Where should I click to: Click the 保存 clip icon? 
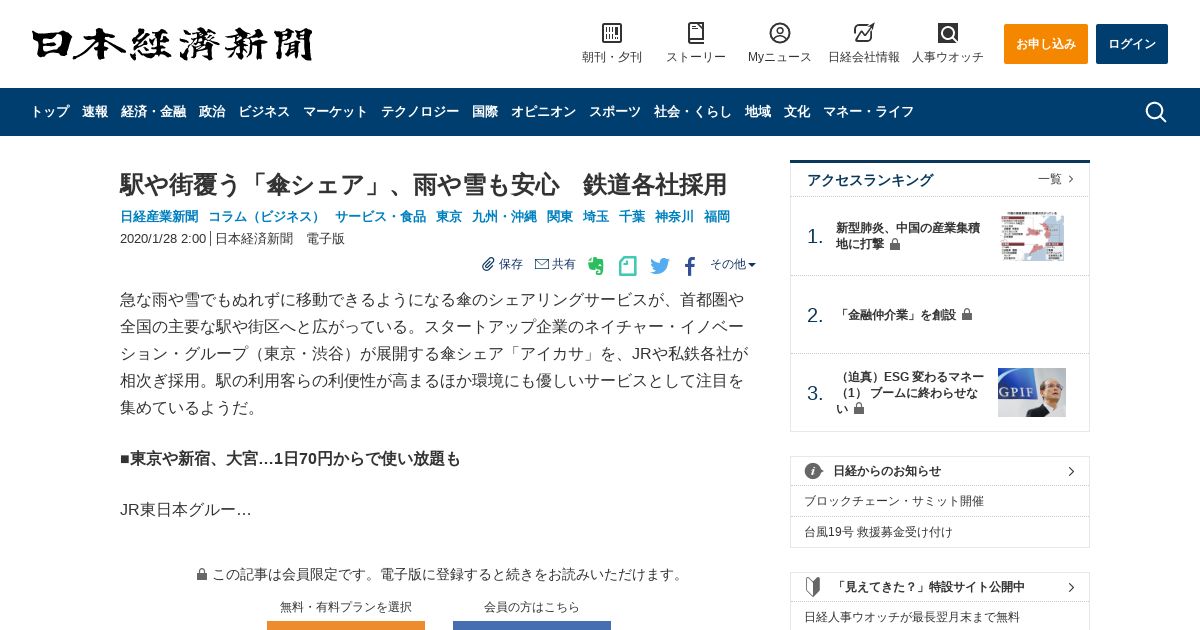click(488, 264)
